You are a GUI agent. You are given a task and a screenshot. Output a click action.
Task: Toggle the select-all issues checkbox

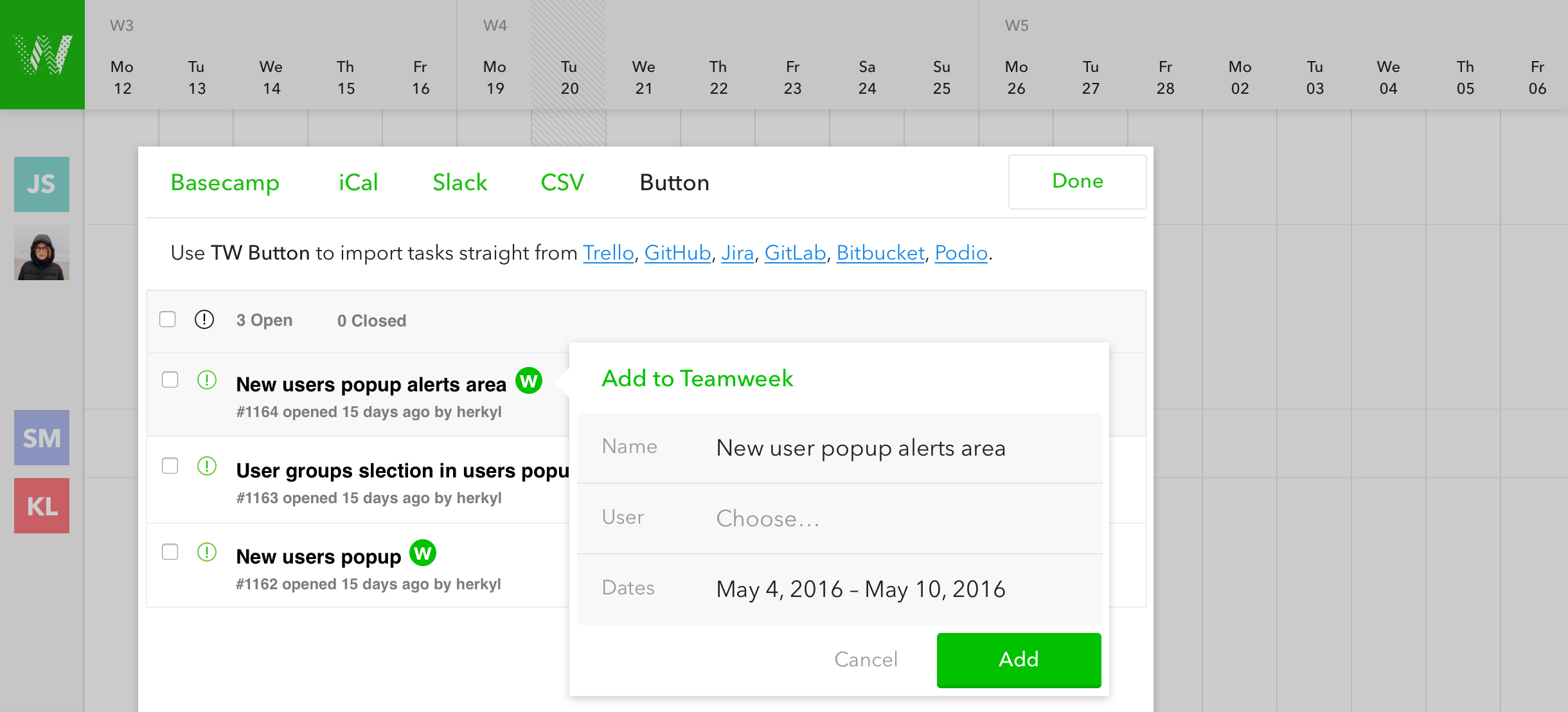(168, 319)
